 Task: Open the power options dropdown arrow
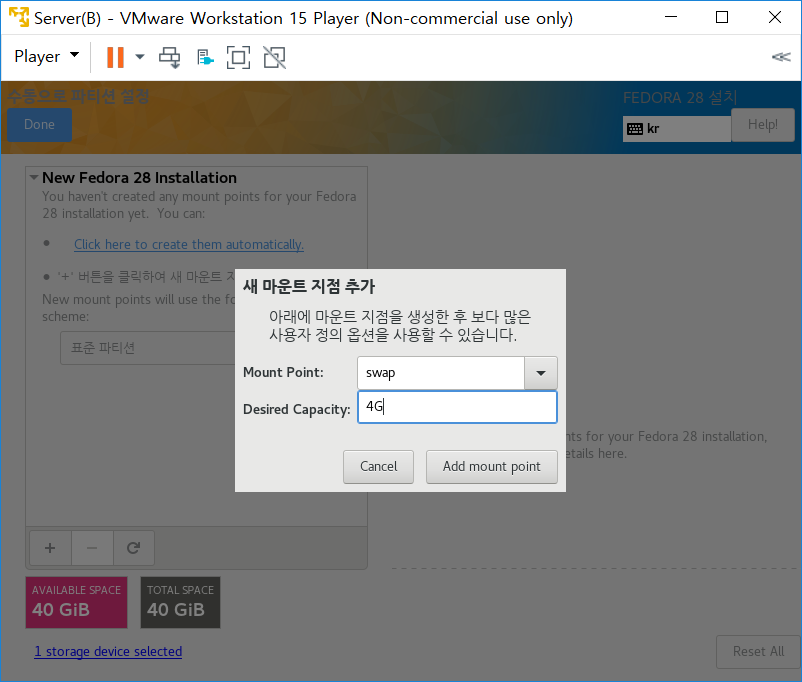(140, 57)
